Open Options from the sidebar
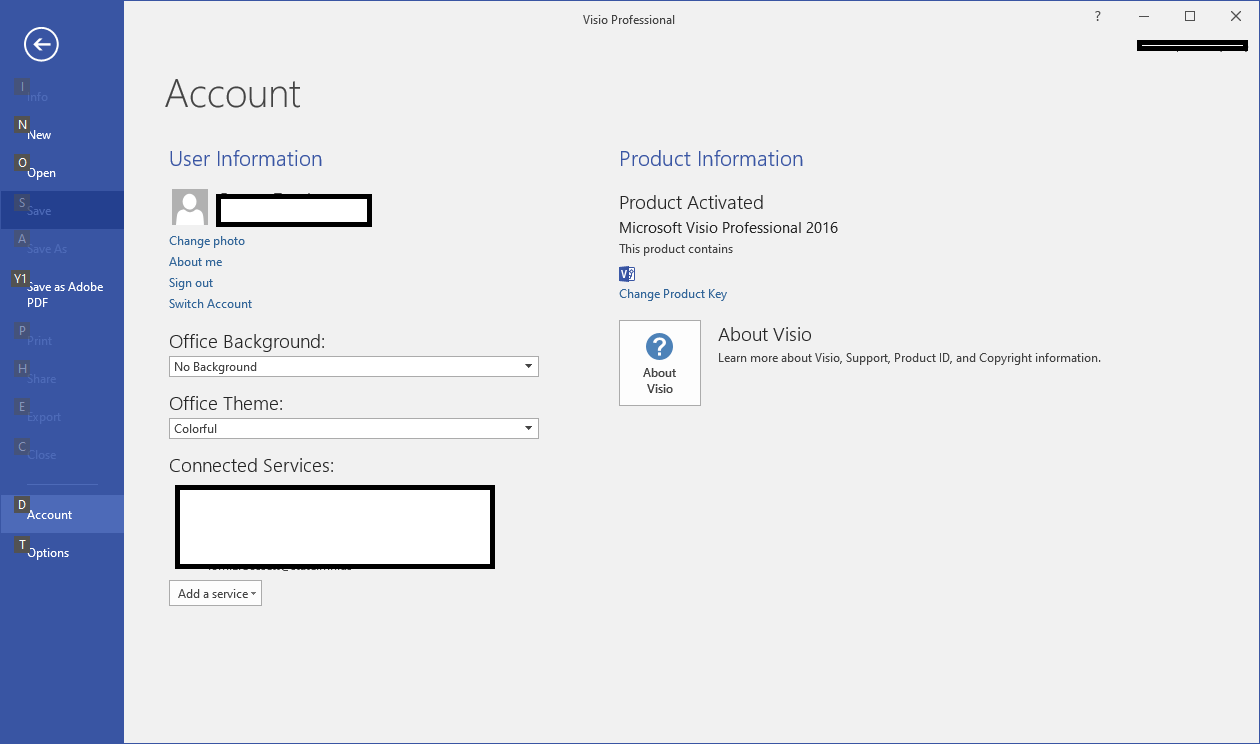Screen dimensions: 1260x744 (x=62, y=553)
